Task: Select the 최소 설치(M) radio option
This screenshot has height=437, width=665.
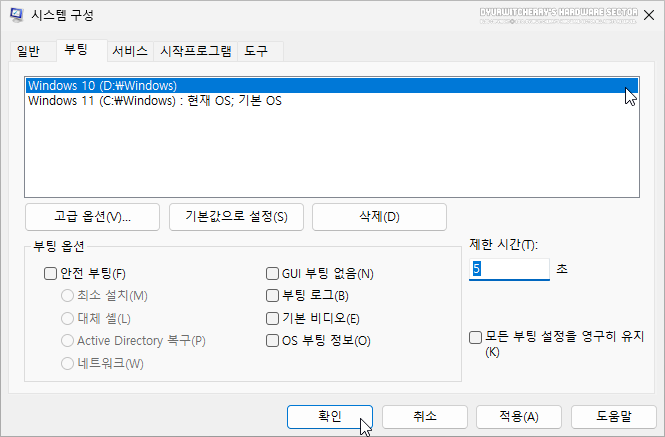Action: (x=67, y=296)
